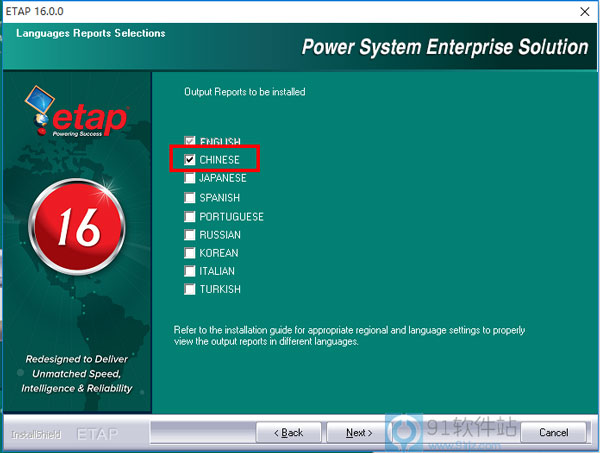Enable SPANISH output reports
The height and width of the screenshot is (453, 600).
pyautogui.click(x=190, y=197)
